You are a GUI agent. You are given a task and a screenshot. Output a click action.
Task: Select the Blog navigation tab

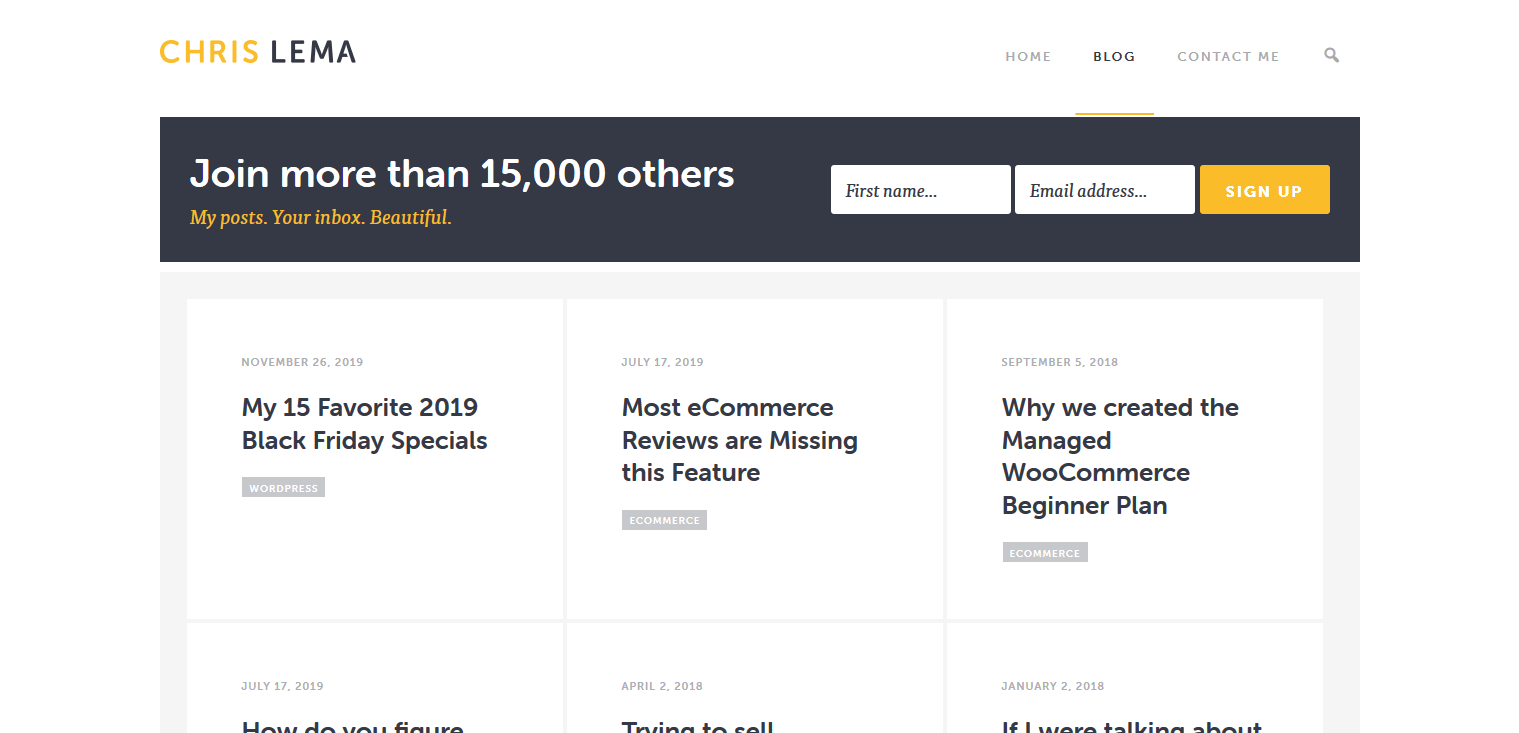pos(1114,57)
